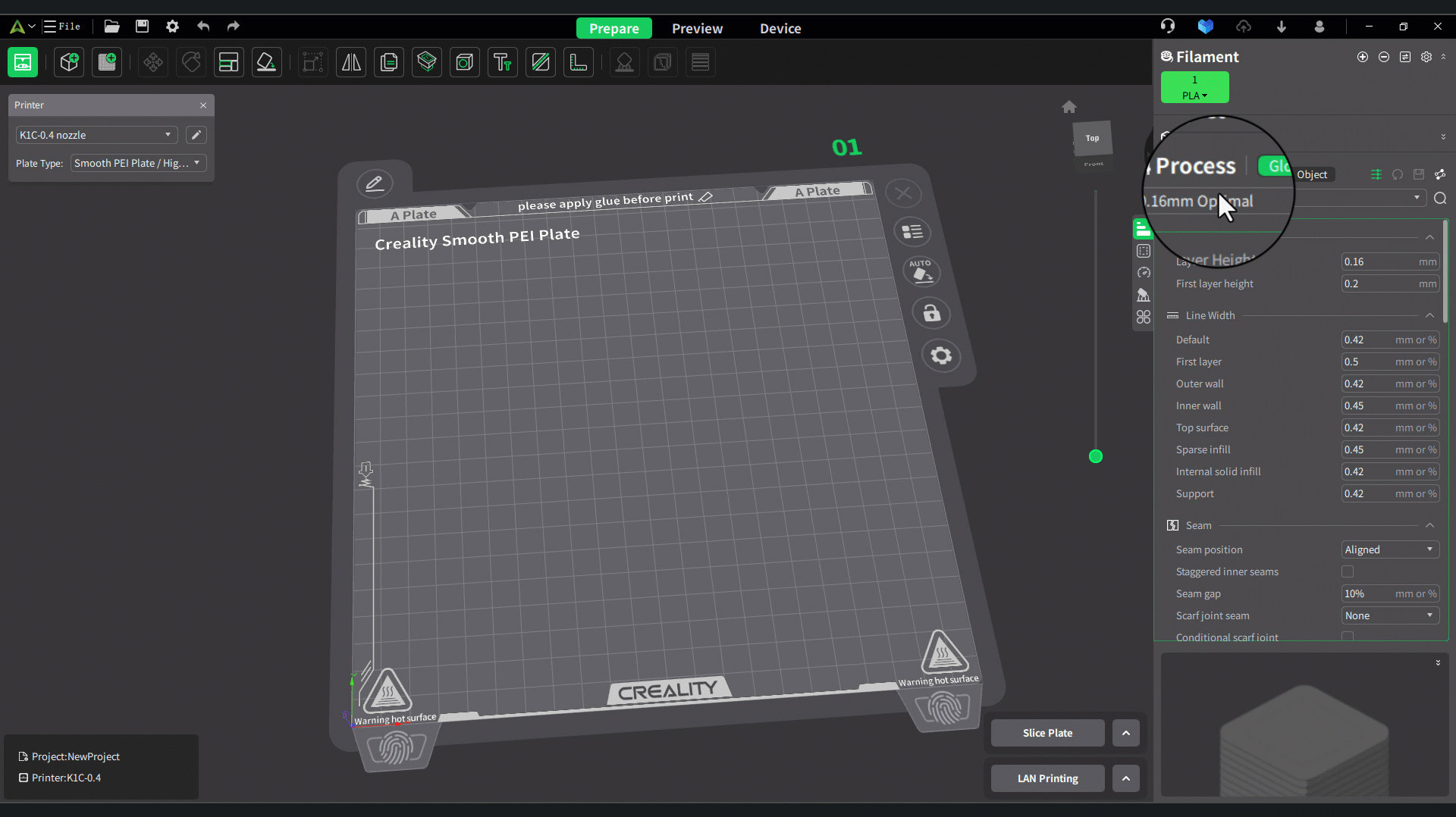Toggle Conditional scarf joint checkbox
Image resolution: width=1456 pixels, height=817 pixels.
pos(1348,637)
